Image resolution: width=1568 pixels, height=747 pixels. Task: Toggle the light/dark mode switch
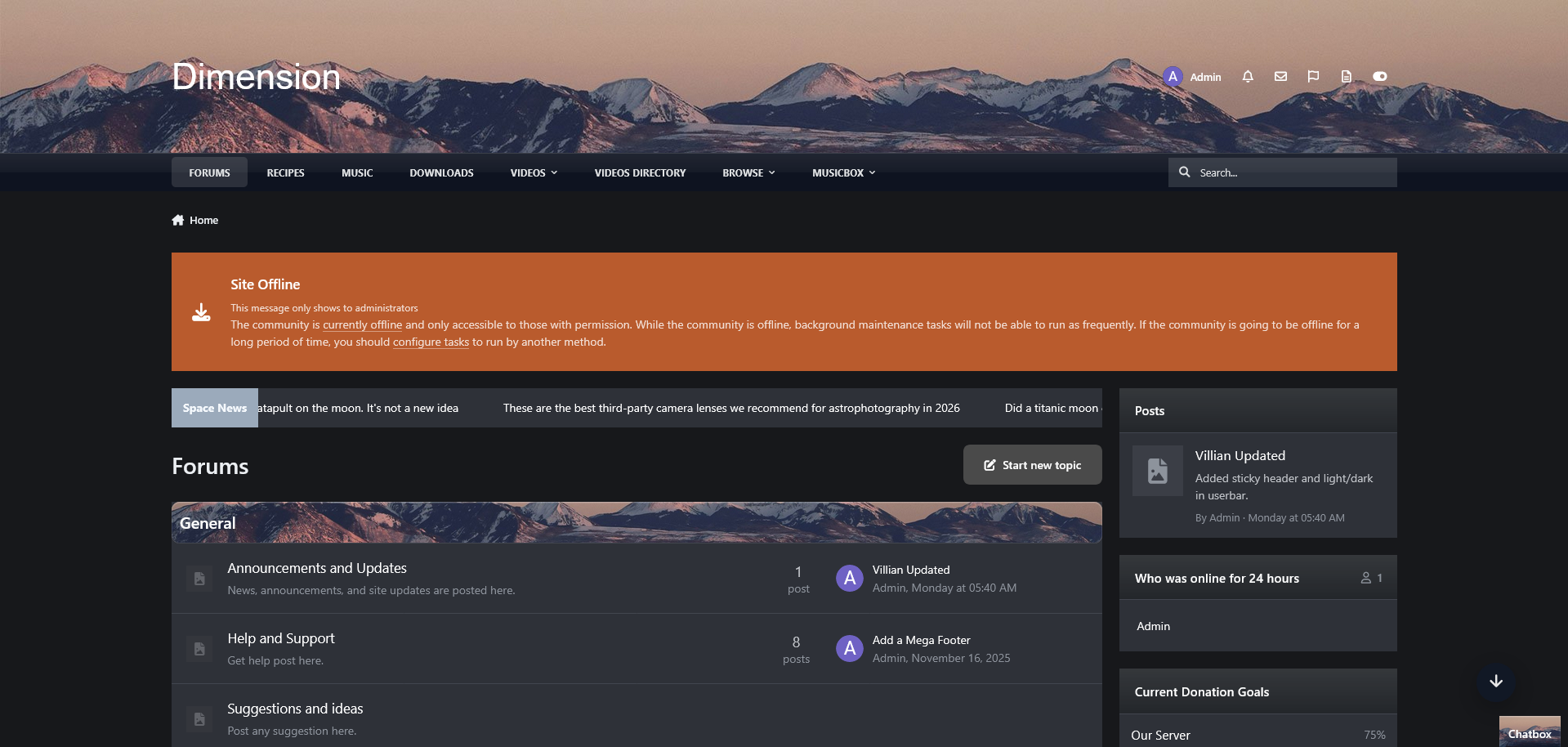[1380, 77]
